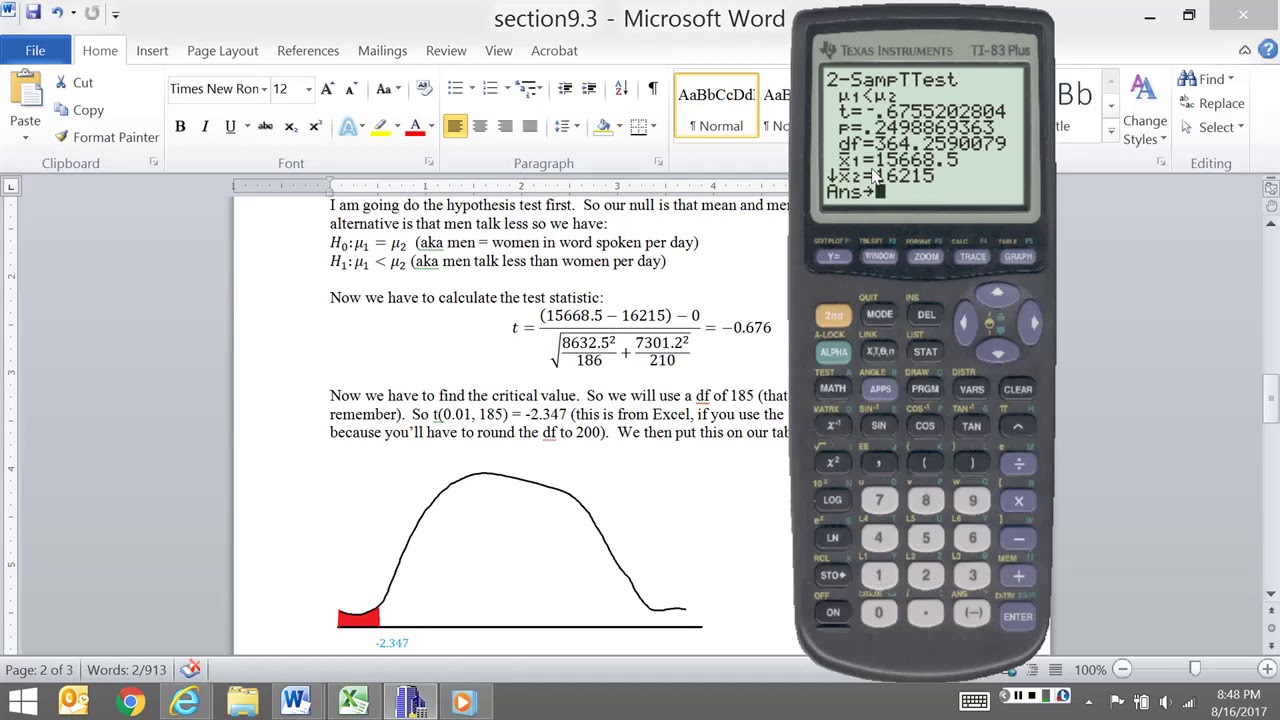Screen dimensions: 1280x720
Task: Click the MATH key on the calculator
Action: click(833, 389)
